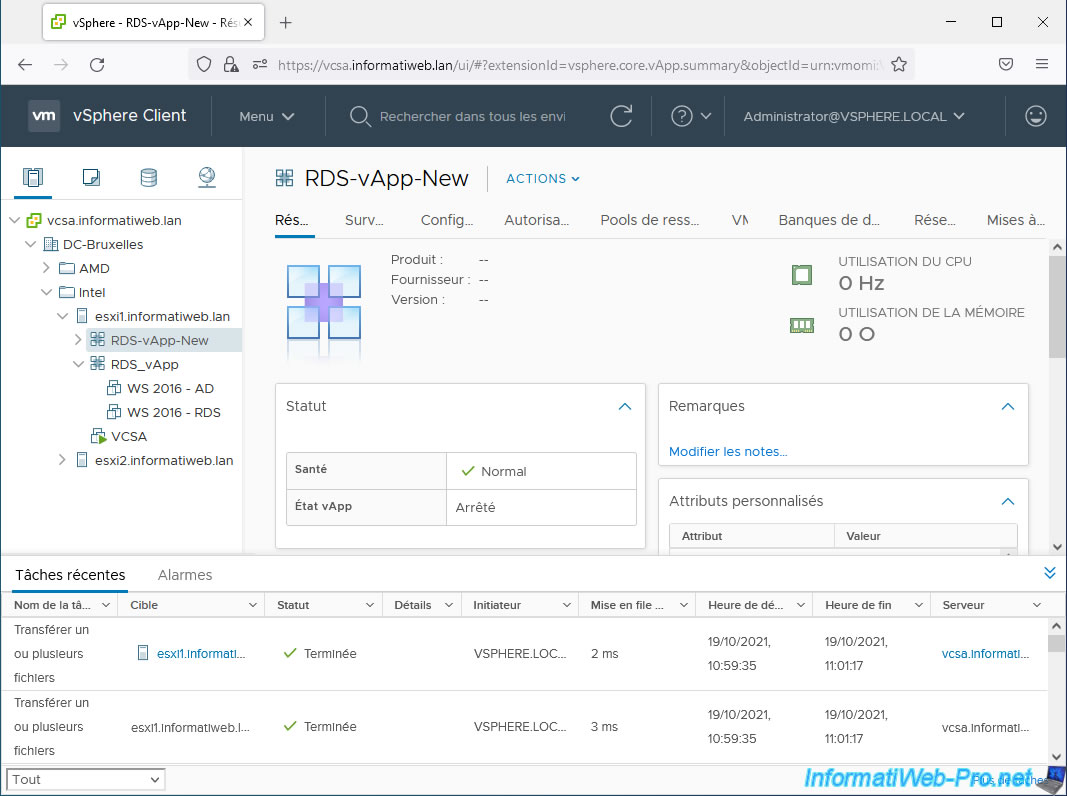
Task: Click the Rechercher dans tous les envi search field
Action: tap(472, 116)
